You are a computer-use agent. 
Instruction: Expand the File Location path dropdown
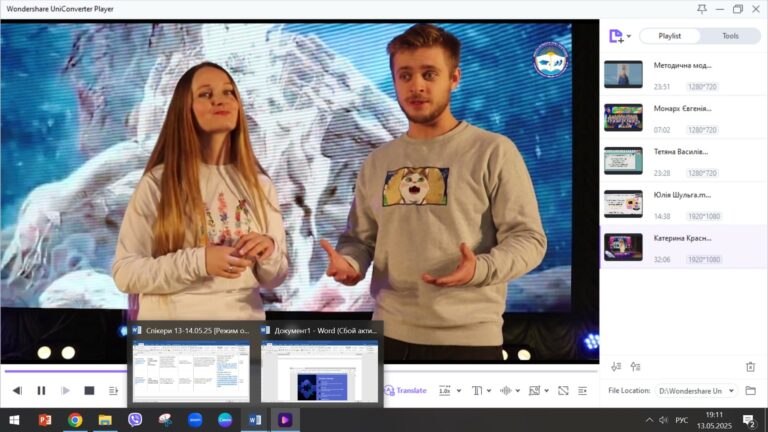pyautogui.click(x=730, y=391)
